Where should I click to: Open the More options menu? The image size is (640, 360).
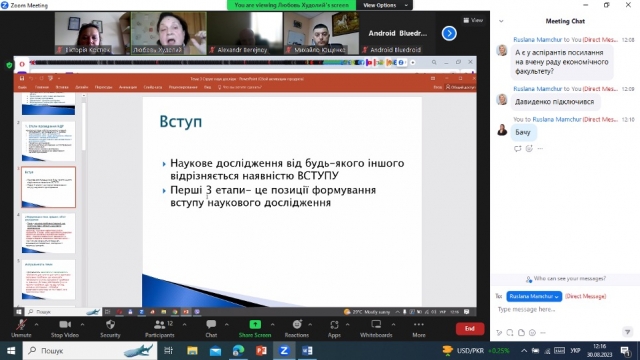click(419, 329)
